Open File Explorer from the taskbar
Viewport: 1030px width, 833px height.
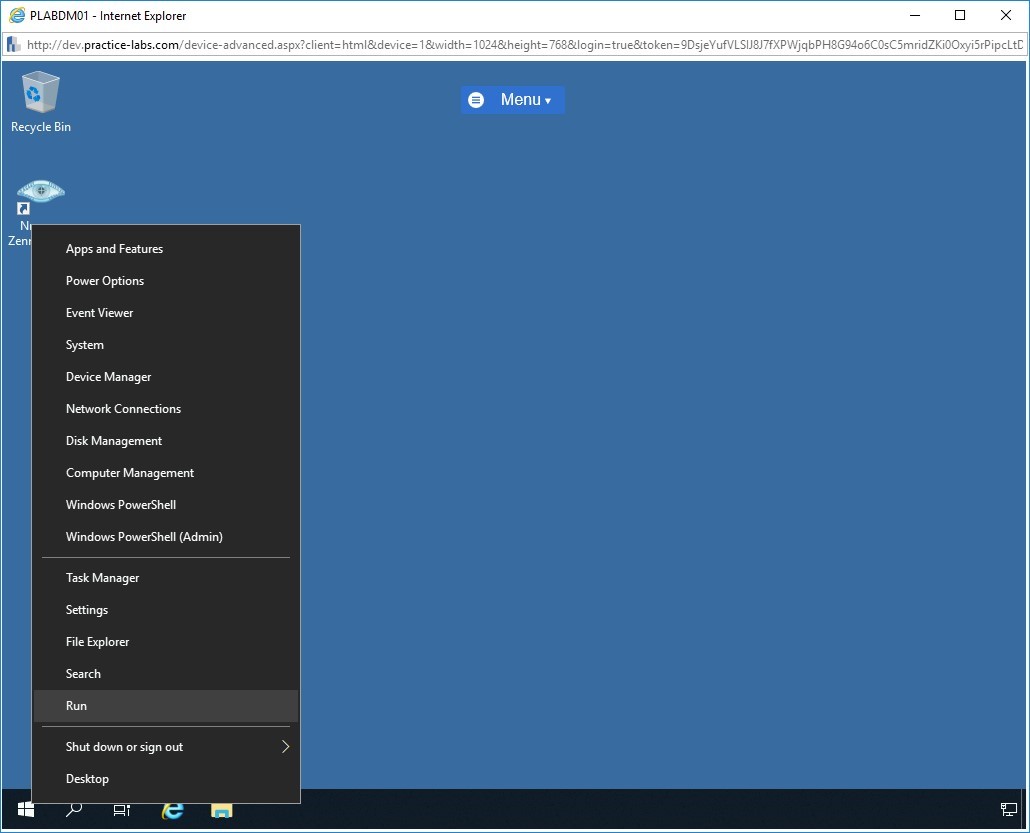click(x=220, y=809)
